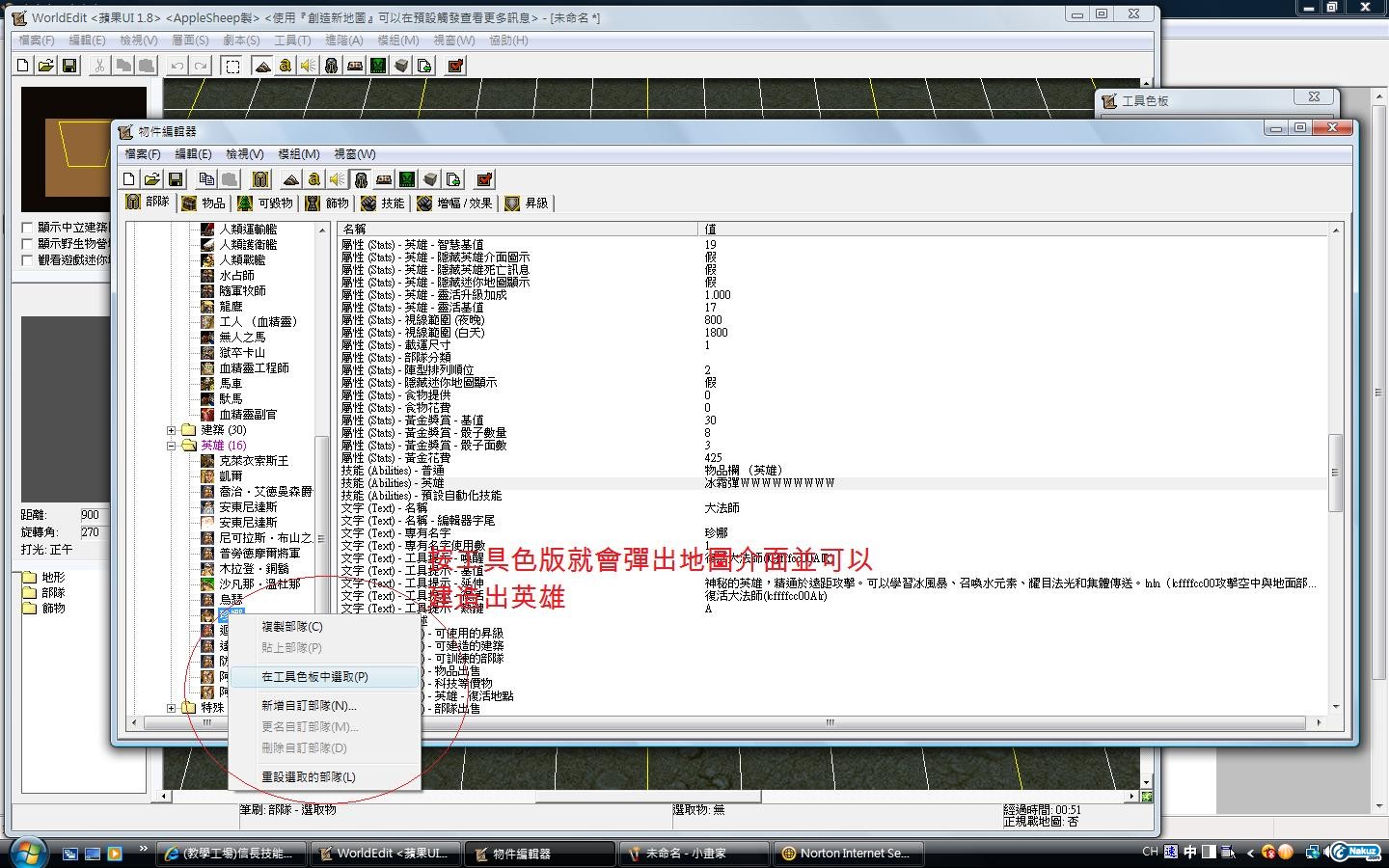Click Open icon in Object Editor toolbar
The width and height of the screenshot is (1389, 868).
[152, 179]
